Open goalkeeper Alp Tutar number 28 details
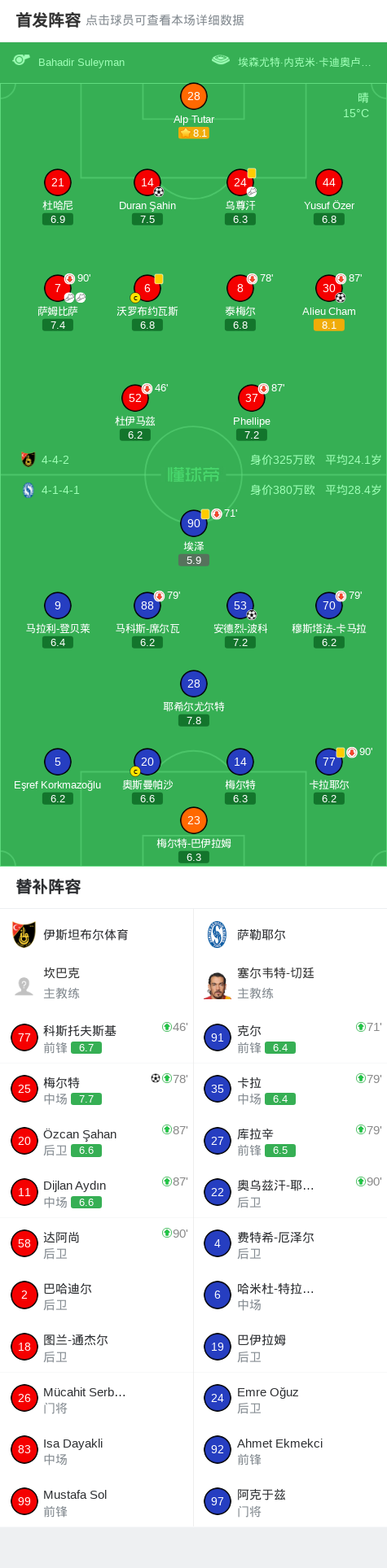This screenshot has width=387, height=1568. pos(193,96)
